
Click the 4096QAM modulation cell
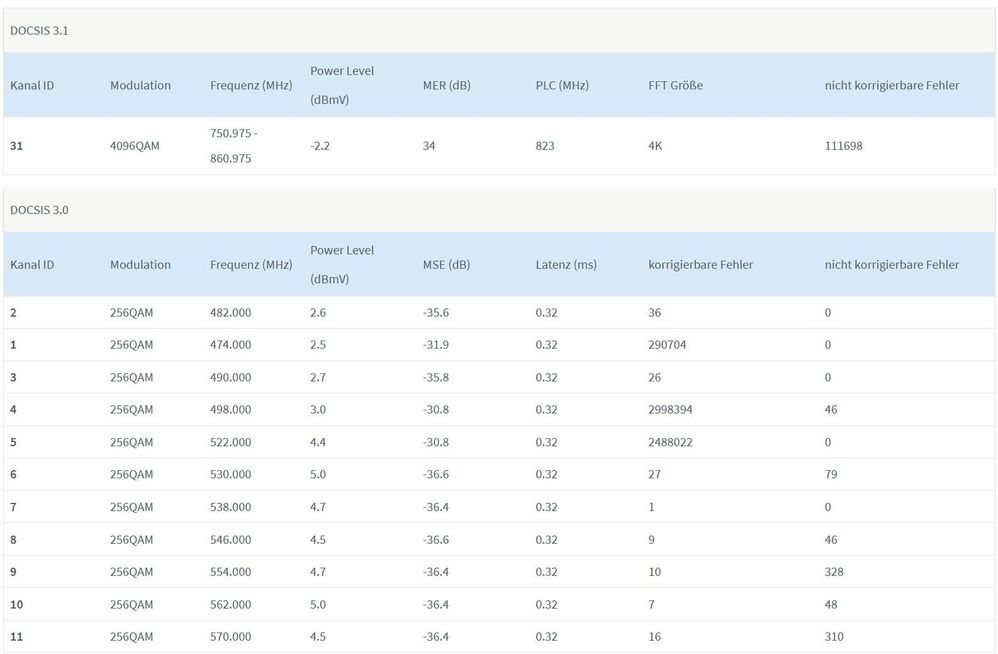pos(135,146)
